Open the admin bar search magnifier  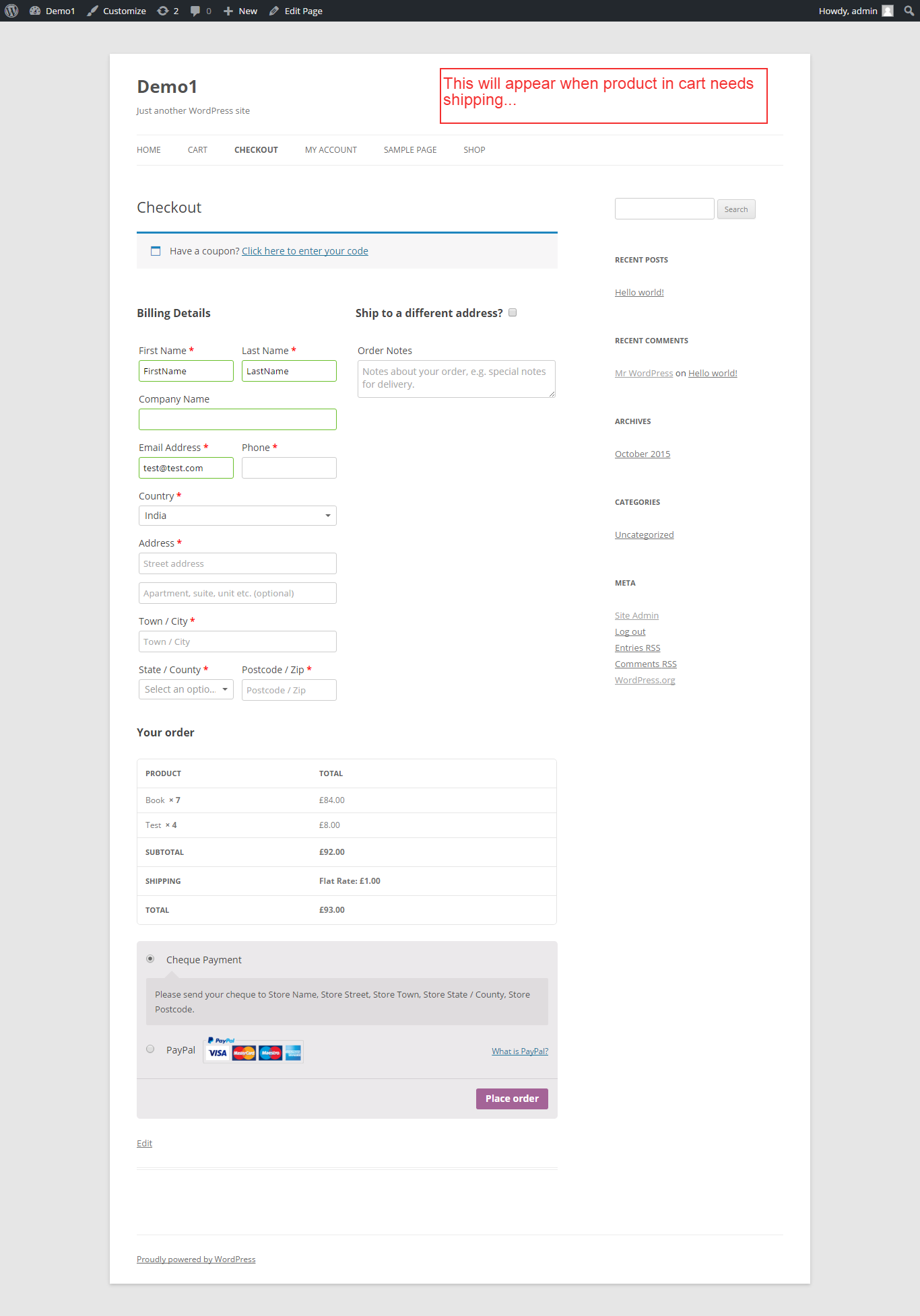[x=909, y=11]
